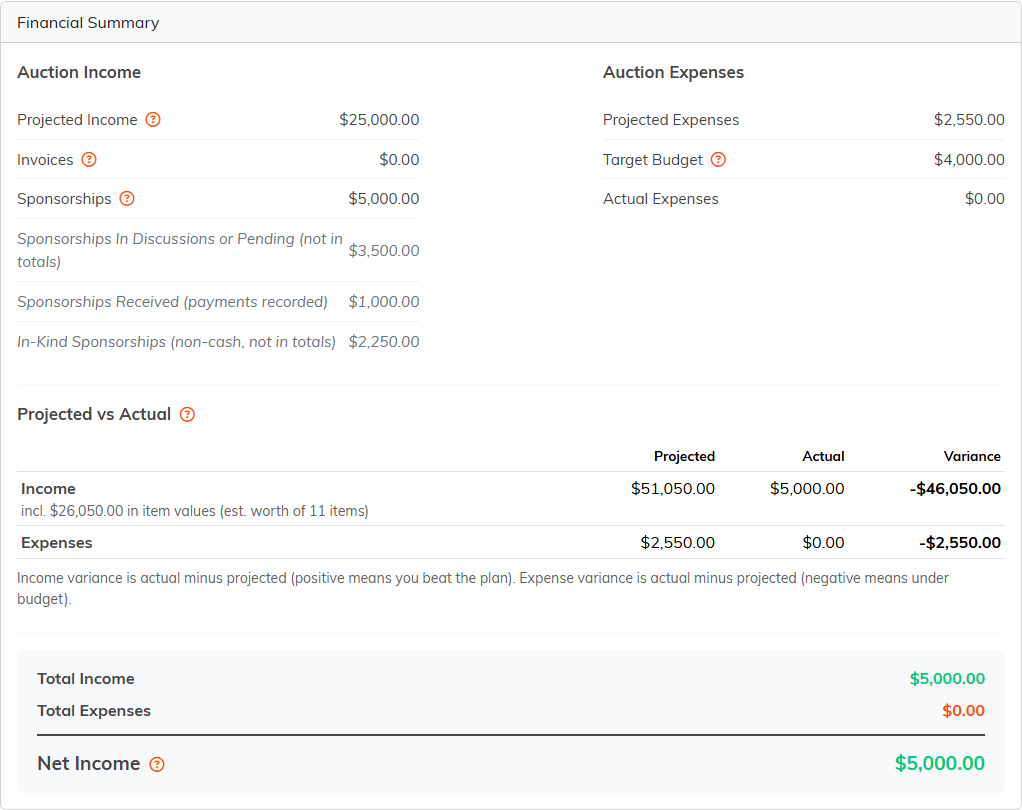The width and height of the screenshot is (1022, 810).
Task: Select the $51,050.00 projected income cell
Action: (673, 489)
